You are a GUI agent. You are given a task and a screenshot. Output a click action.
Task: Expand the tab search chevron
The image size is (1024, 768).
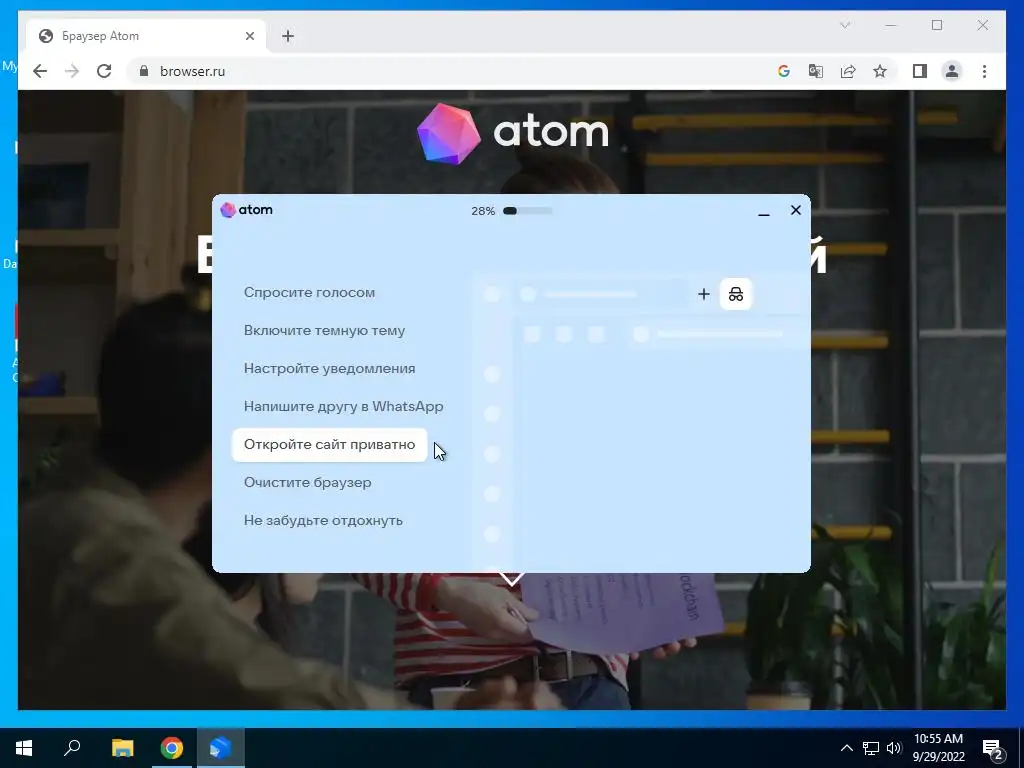844,25
